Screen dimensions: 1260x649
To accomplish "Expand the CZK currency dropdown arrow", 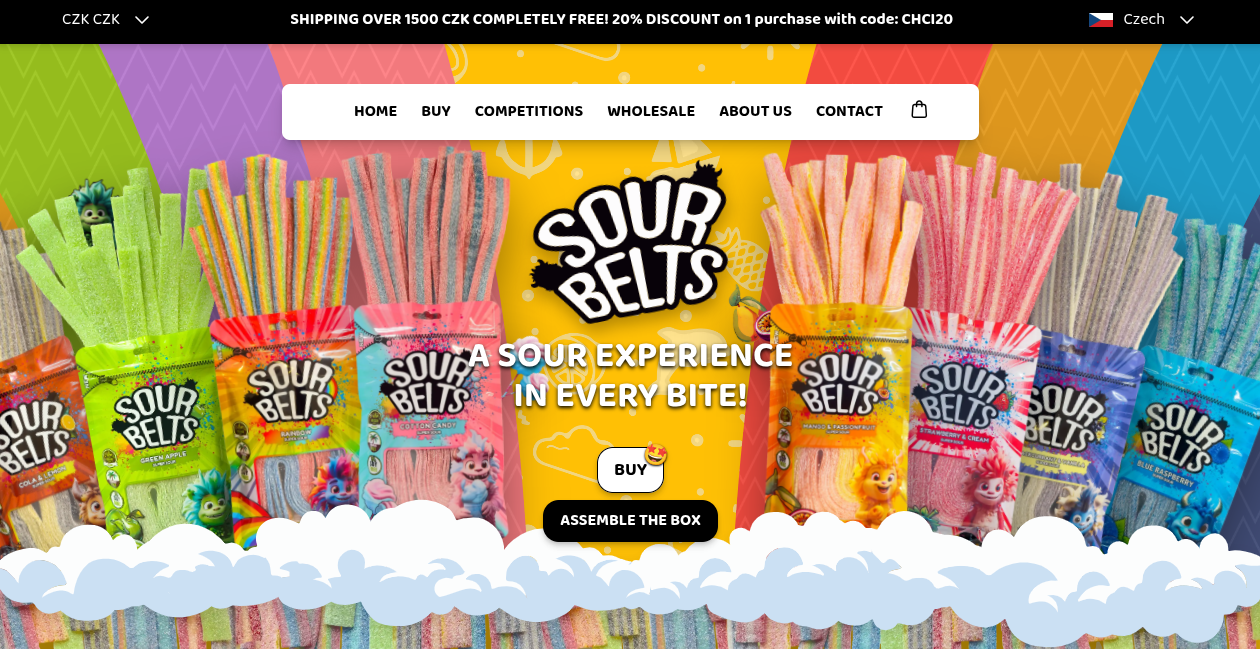I will pyautogui.click(x=142, y=19).
